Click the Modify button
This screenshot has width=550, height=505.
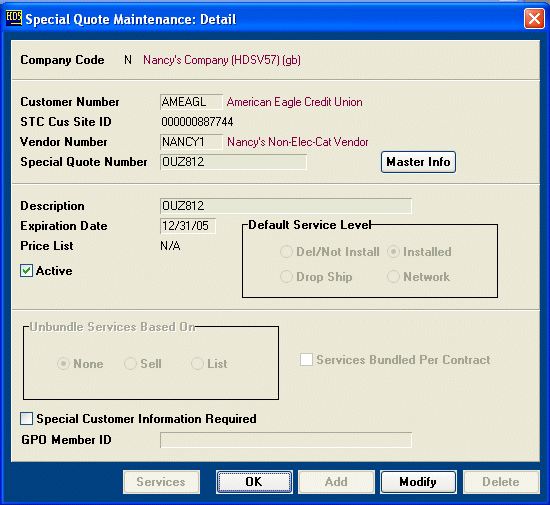418,482
